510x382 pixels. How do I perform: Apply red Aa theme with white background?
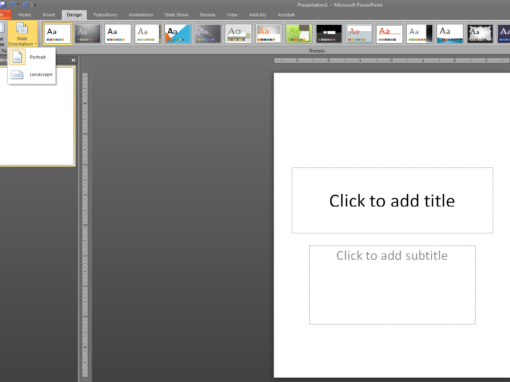(x=389, y=34)
